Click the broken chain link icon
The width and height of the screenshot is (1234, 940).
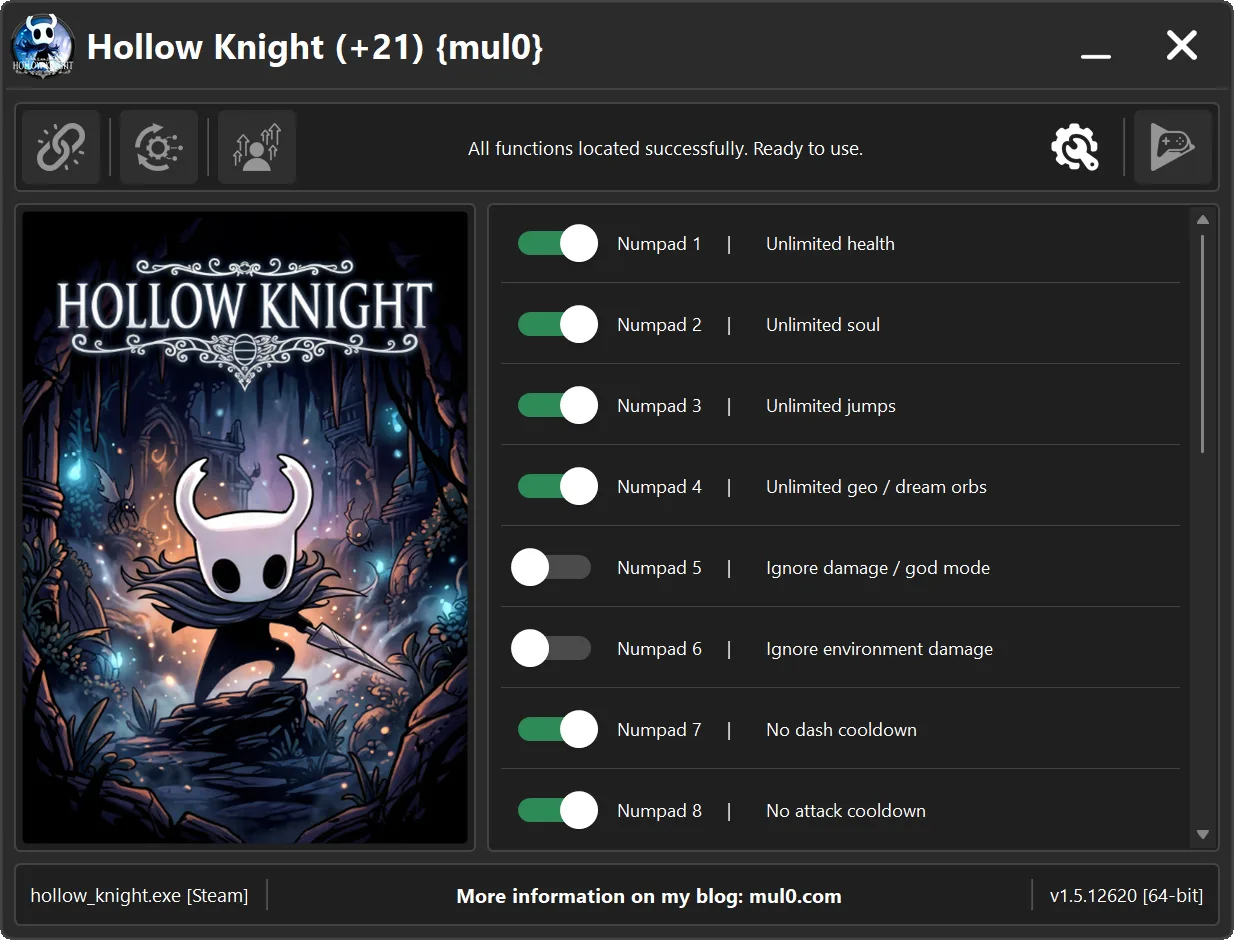point(61,148)
